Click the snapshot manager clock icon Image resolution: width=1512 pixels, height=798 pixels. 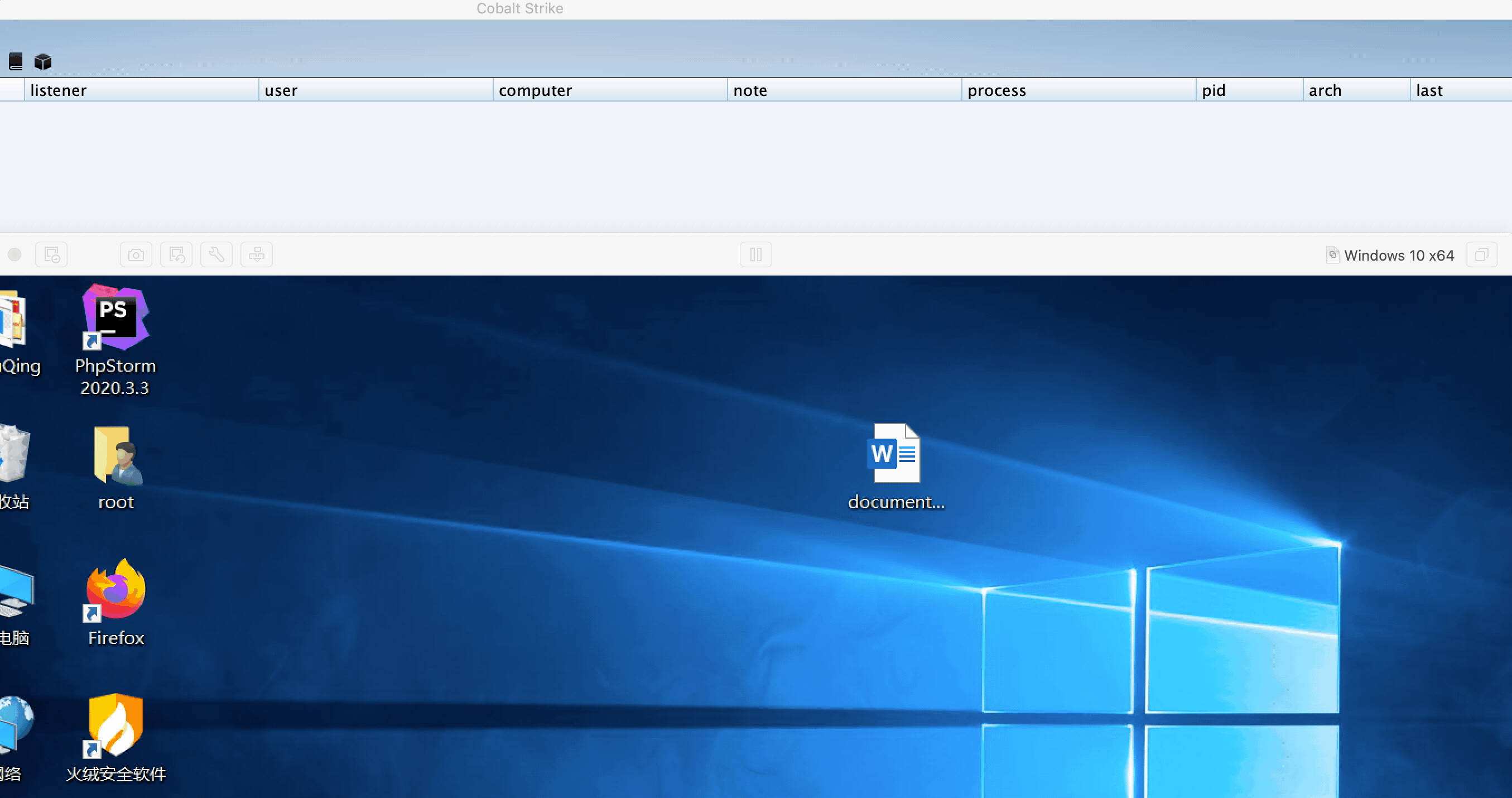coord(52,255)
